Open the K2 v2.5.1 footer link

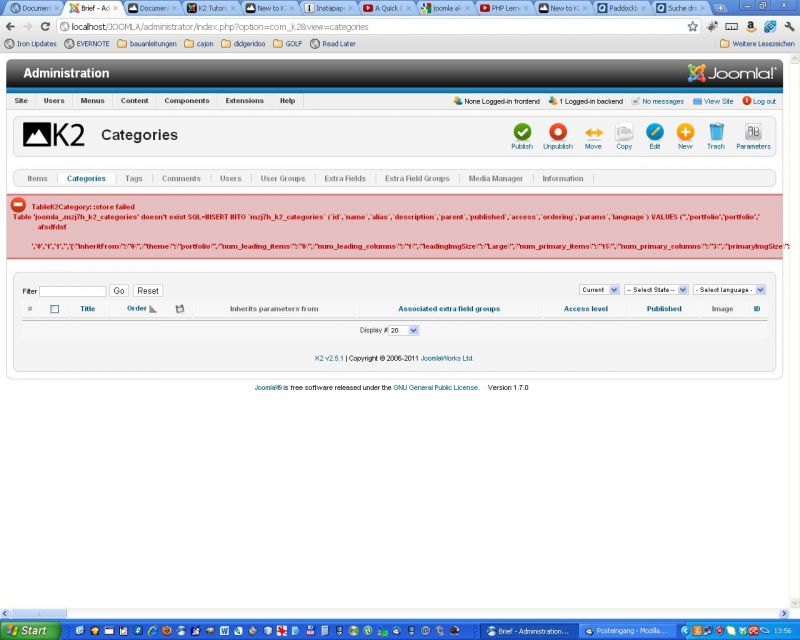click(329, 358)
